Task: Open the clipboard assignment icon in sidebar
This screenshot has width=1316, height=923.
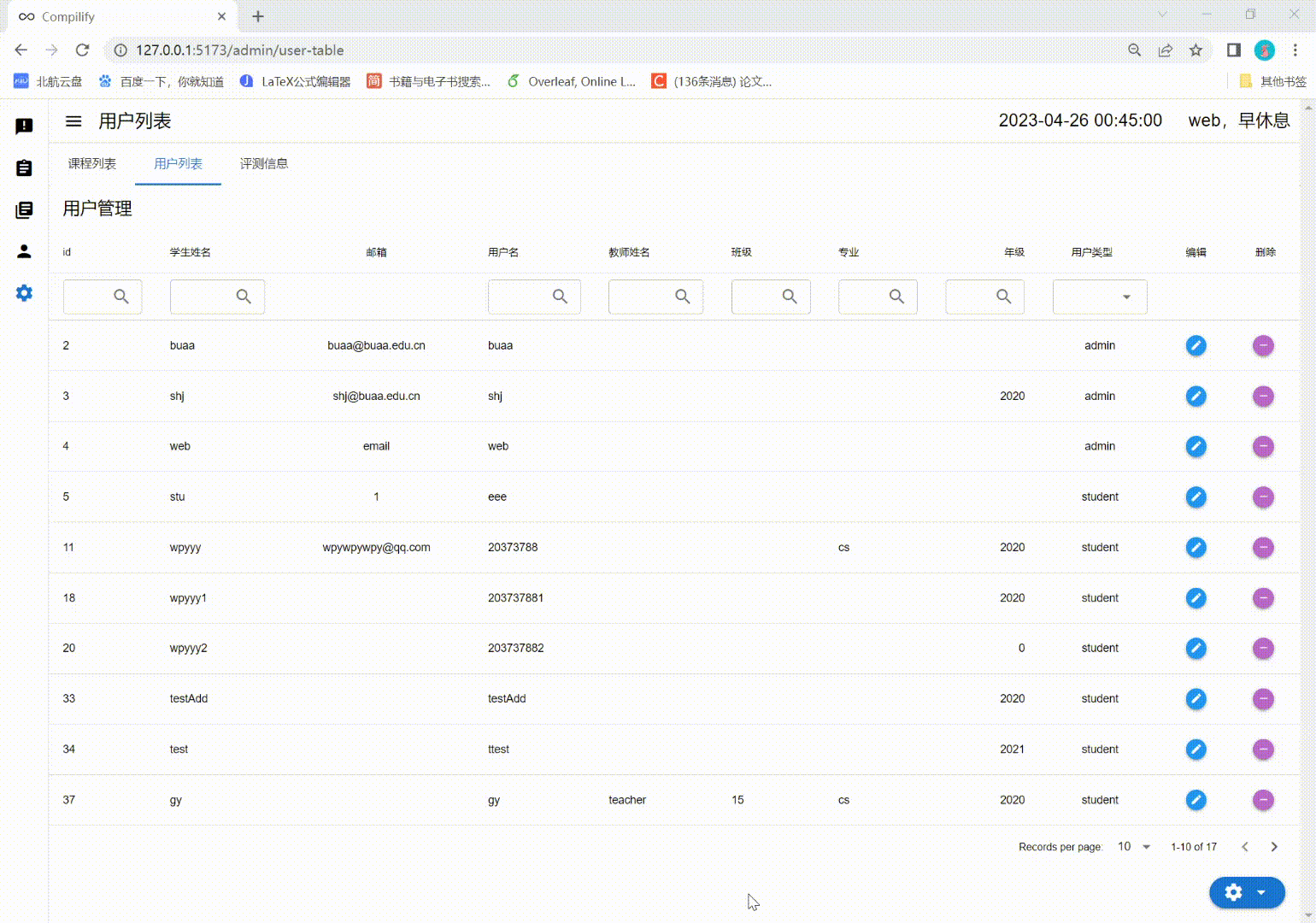Action: point(24,168)
